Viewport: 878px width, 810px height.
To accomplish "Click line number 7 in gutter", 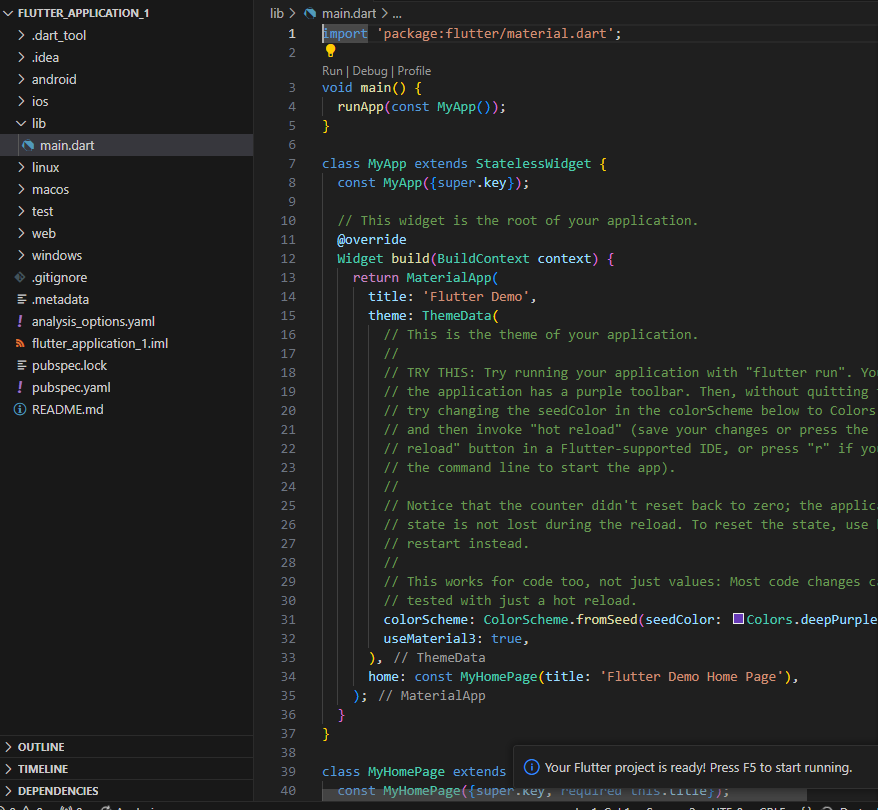I will click(x=292, y=163).
